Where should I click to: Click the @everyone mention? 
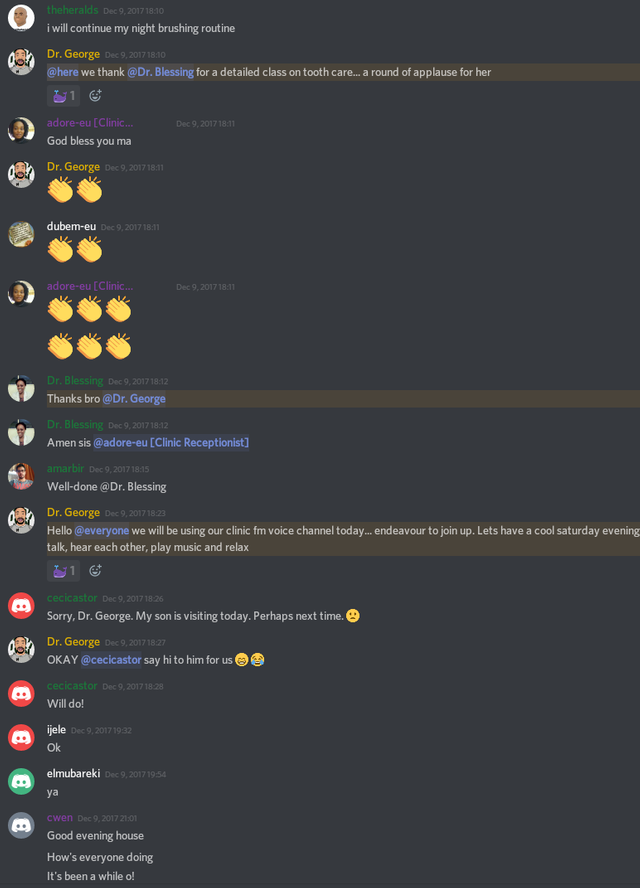click(102, 531)
